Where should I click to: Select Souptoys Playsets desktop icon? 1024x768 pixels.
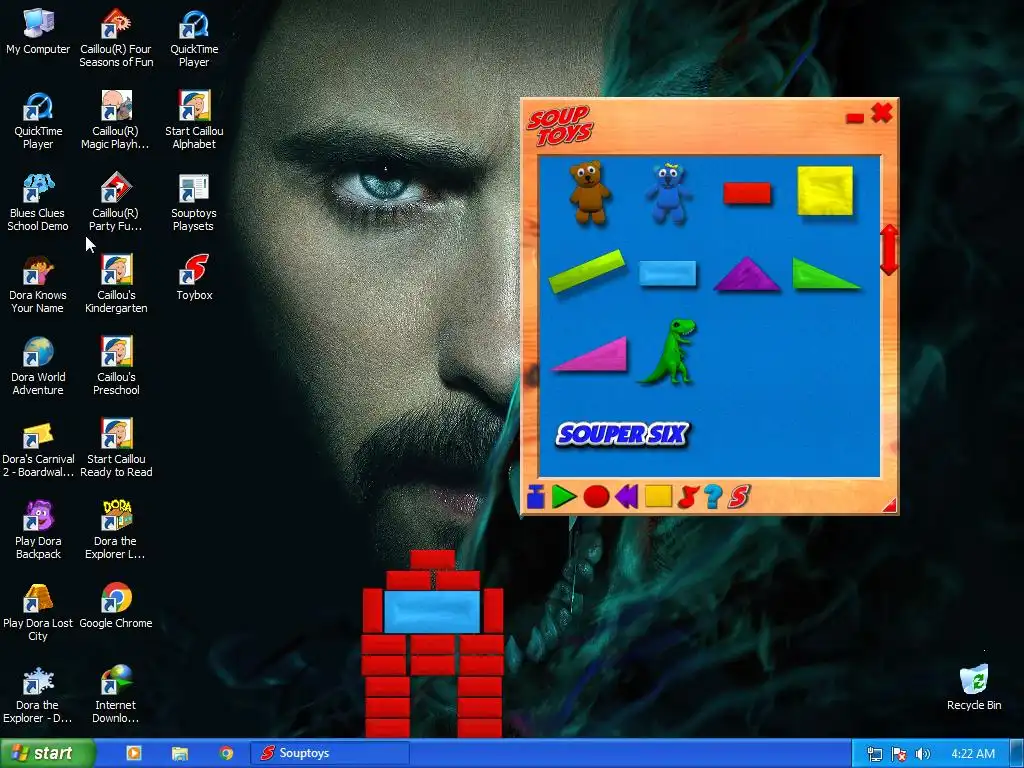click(x=193, y=202)
